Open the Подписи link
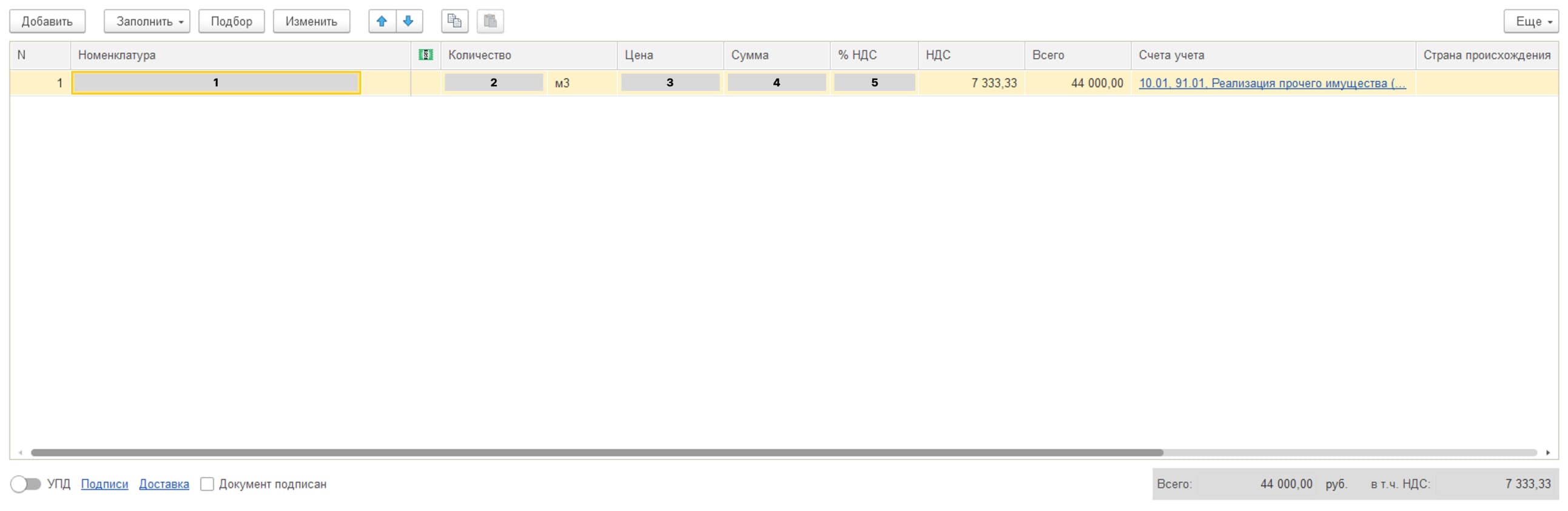The image size is (1568, 511). click(x=104, y=484)
